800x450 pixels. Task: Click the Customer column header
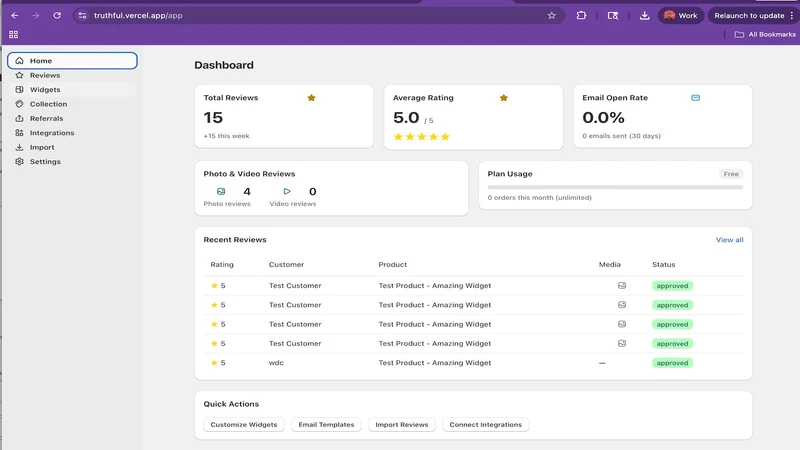286,264
